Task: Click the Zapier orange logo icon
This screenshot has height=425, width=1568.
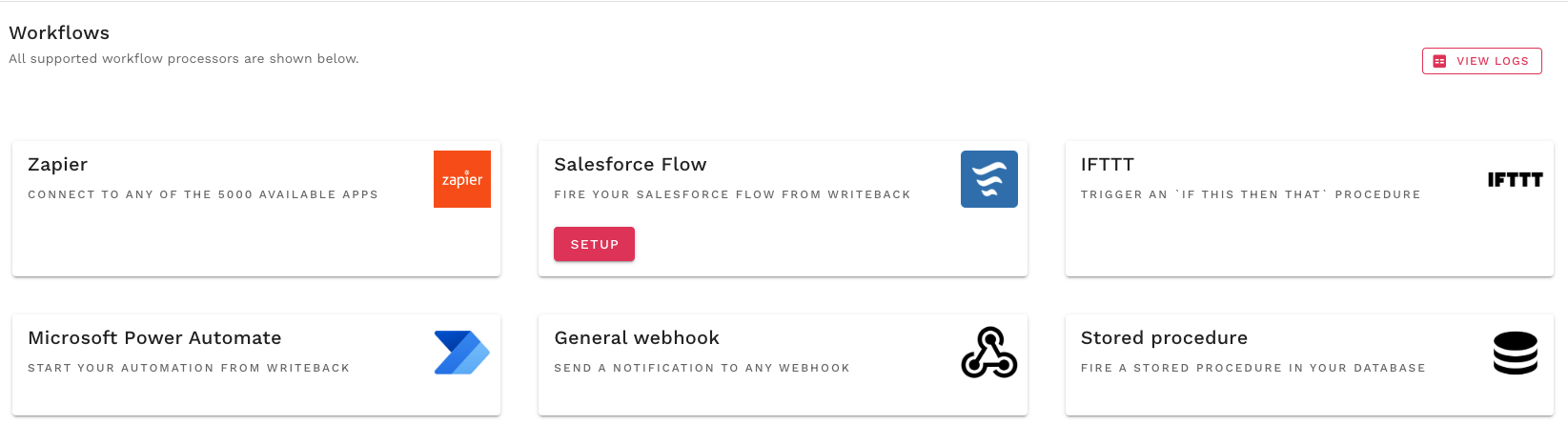Action: point(462,179)
